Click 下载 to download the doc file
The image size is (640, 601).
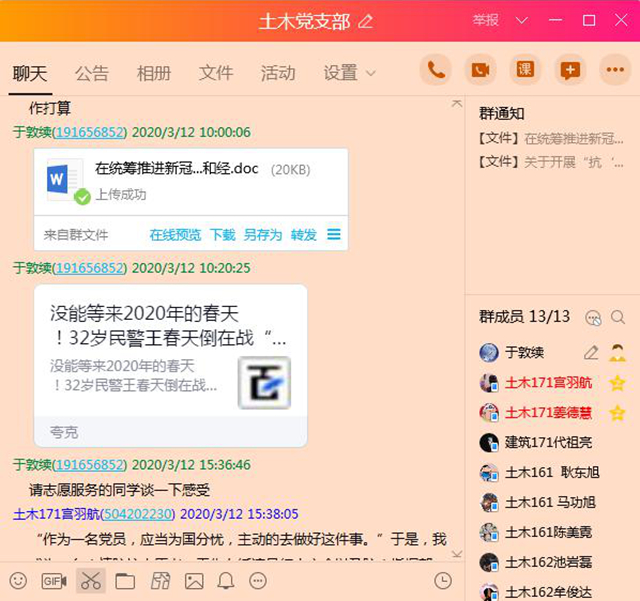[x=222, y=235]
